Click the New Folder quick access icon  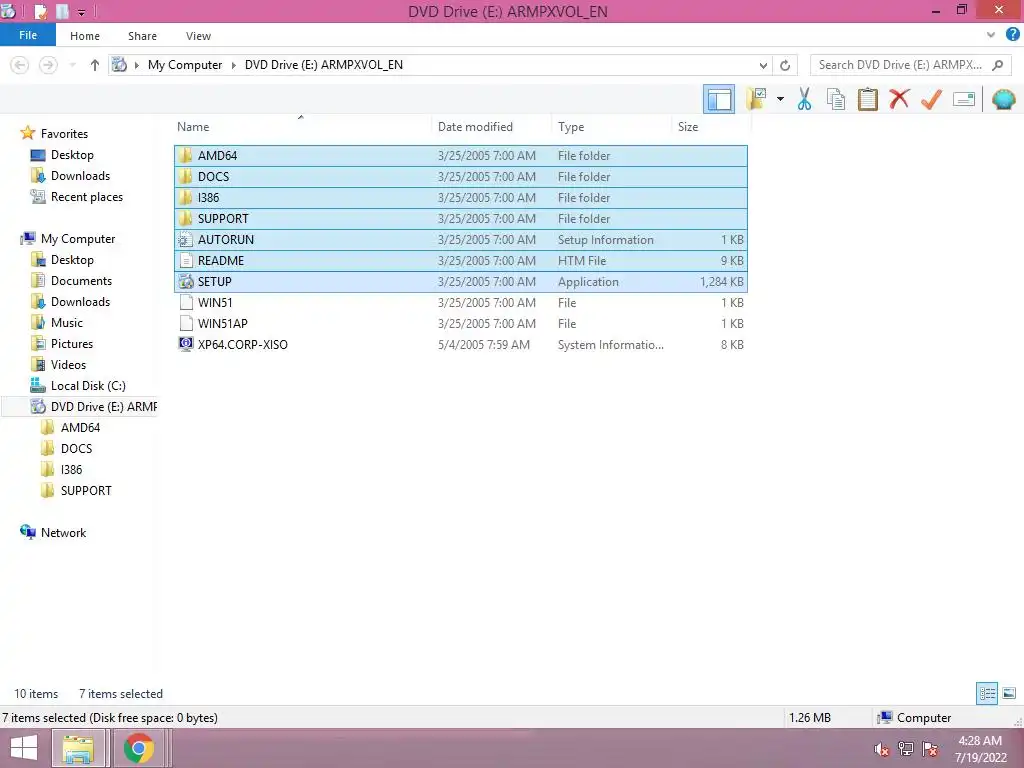point(62,11)
